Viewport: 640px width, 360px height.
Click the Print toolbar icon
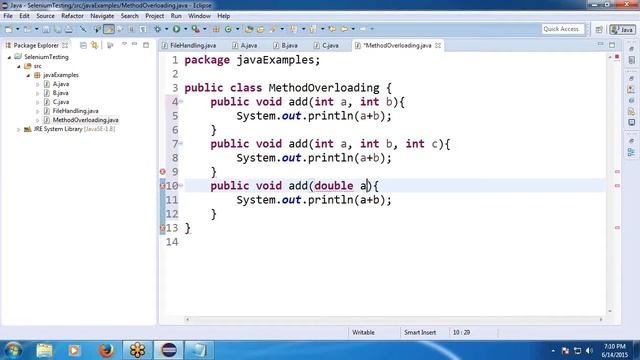click(x=69, y=29)
